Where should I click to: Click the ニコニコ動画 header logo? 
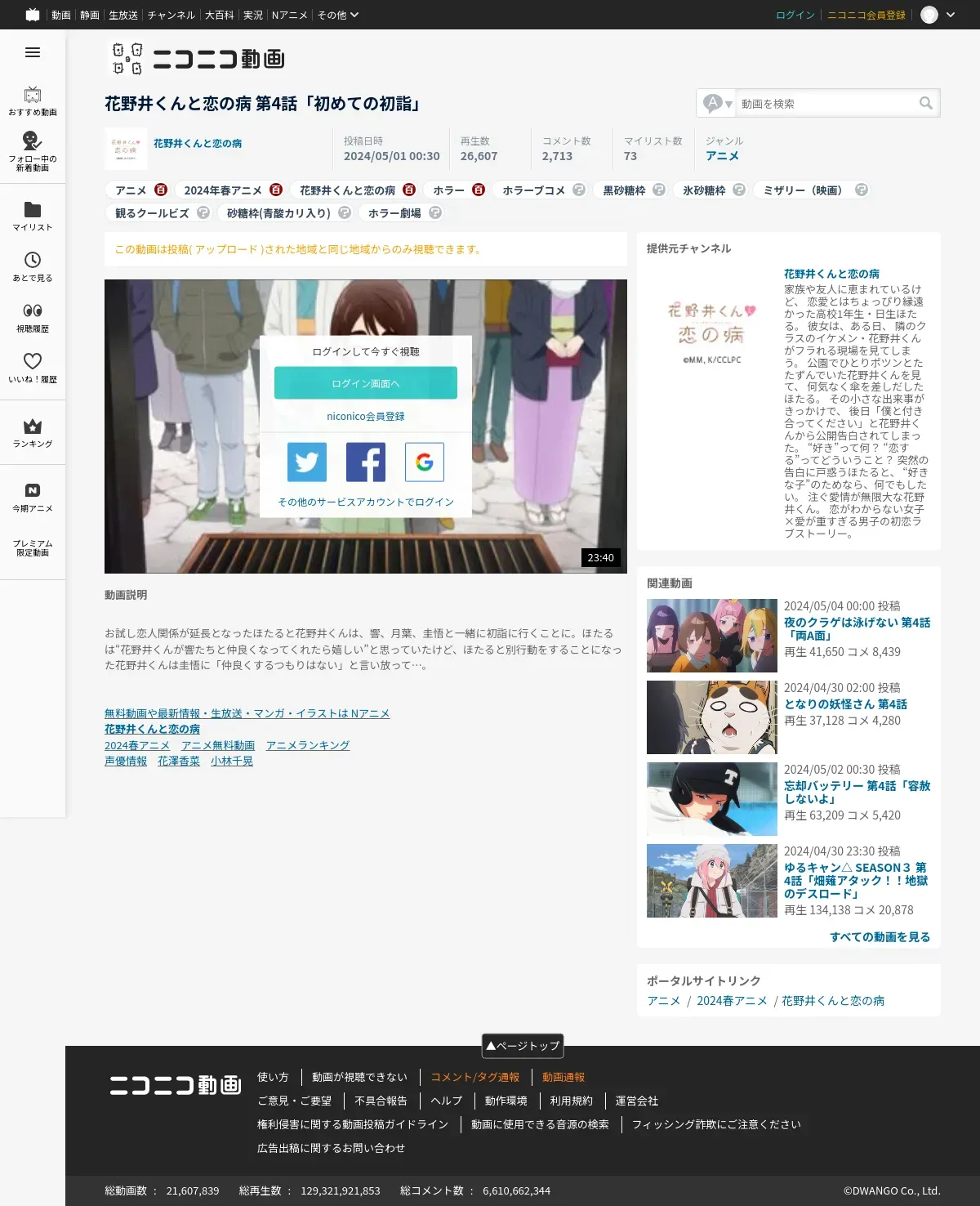click(x=198, y=59)
